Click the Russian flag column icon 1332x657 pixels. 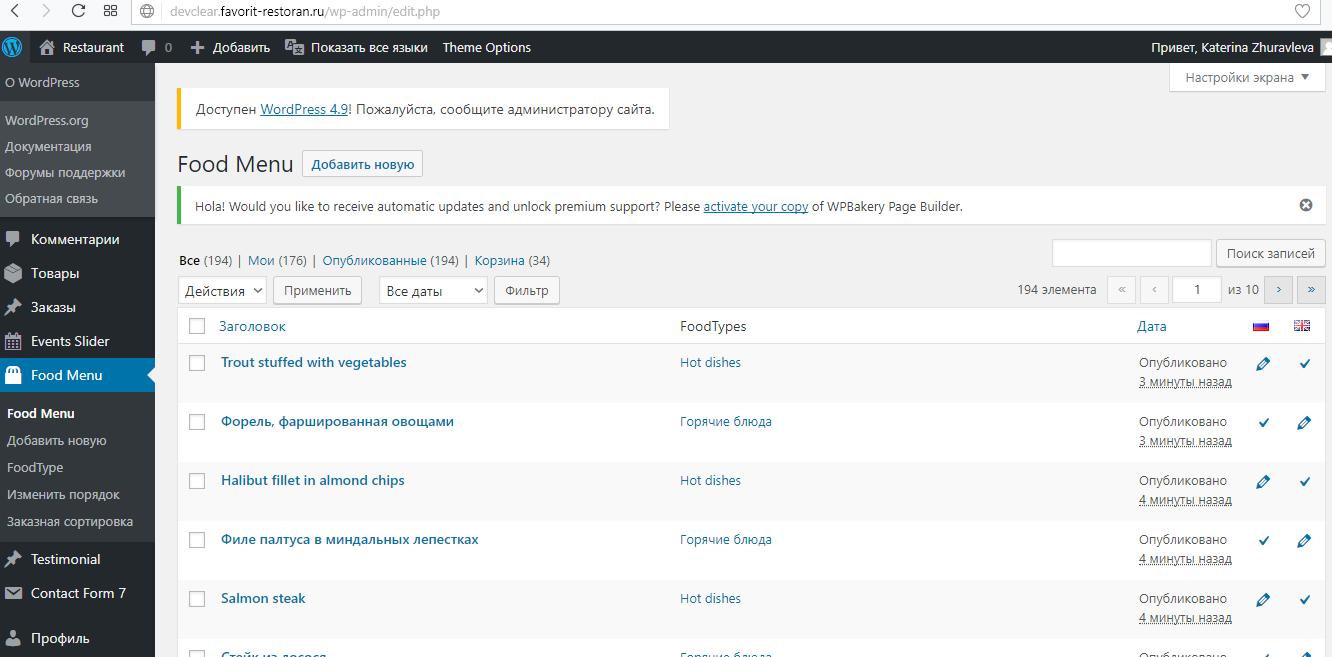click(1260, 326)
